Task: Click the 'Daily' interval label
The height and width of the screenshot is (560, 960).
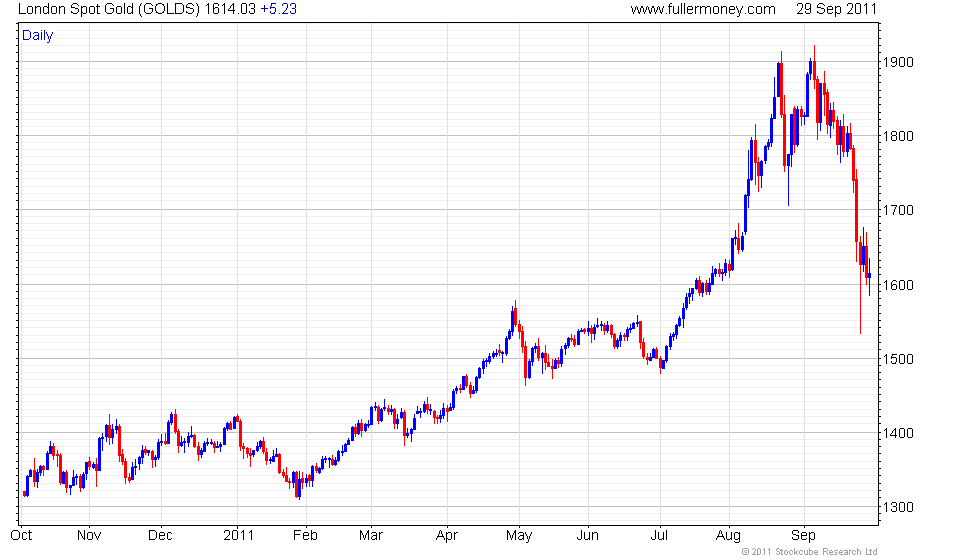Action: coord(37,35)
